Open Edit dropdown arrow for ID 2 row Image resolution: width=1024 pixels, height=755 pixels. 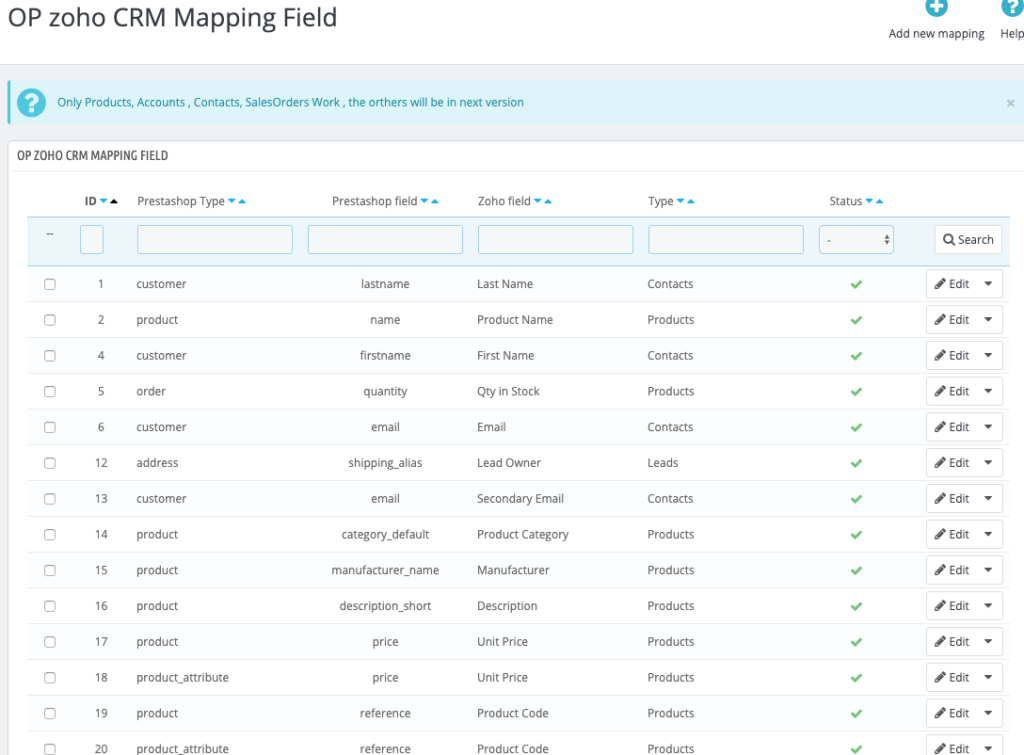[989, 320]
